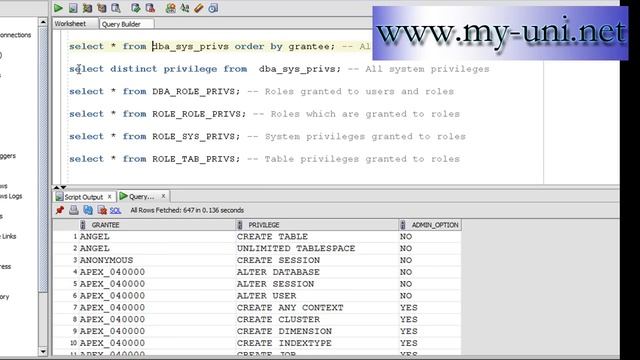Select the CREATE CLUSTER cell
The width and height of the screenshot is (640, 360).
[317, 320]
